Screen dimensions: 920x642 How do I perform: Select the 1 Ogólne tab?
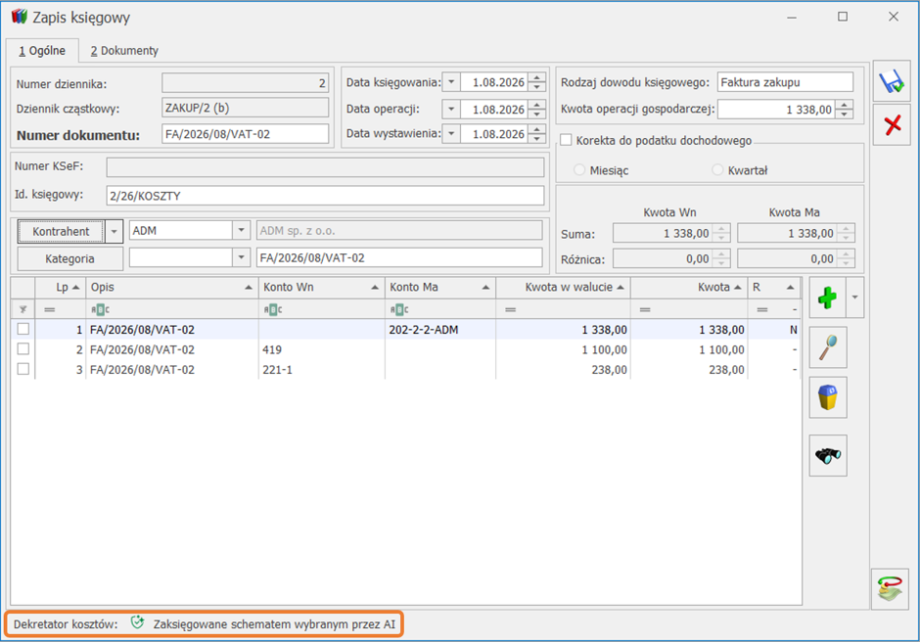click(42, 50)
